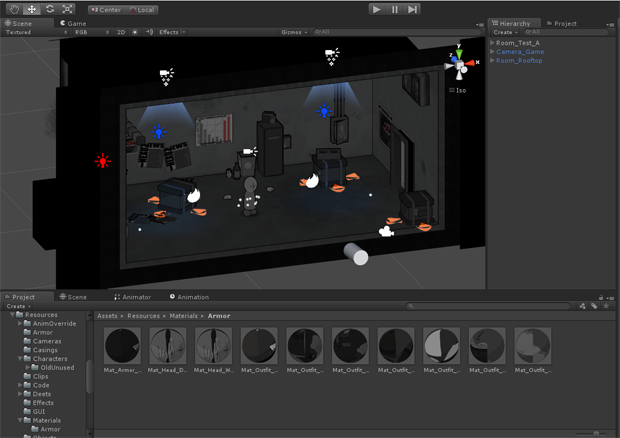The image size is (620, 438).
Task: Open the Project panel Create dropdown
Action: point(18,306)
